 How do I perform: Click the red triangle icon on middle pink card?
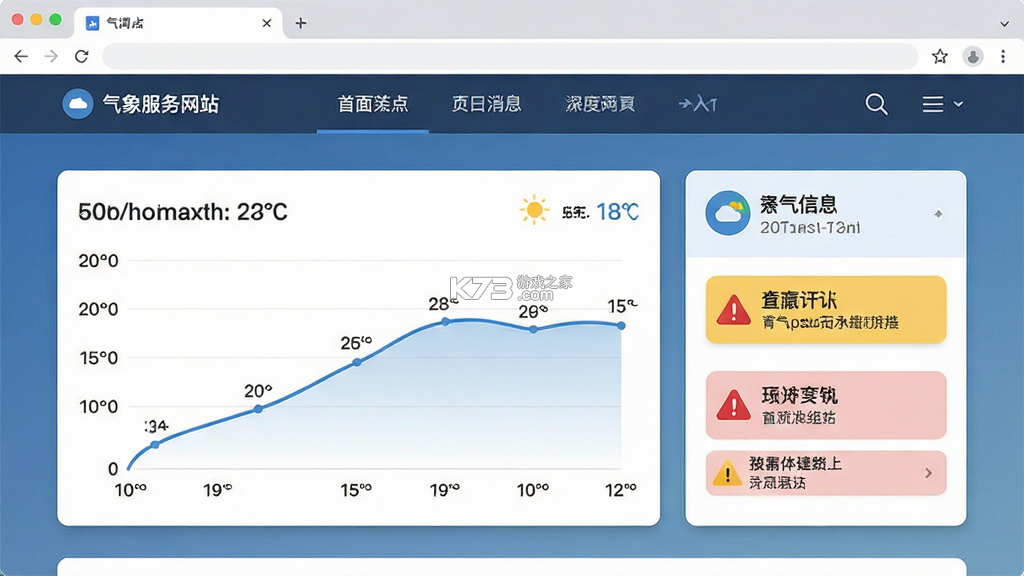(733, 405)
